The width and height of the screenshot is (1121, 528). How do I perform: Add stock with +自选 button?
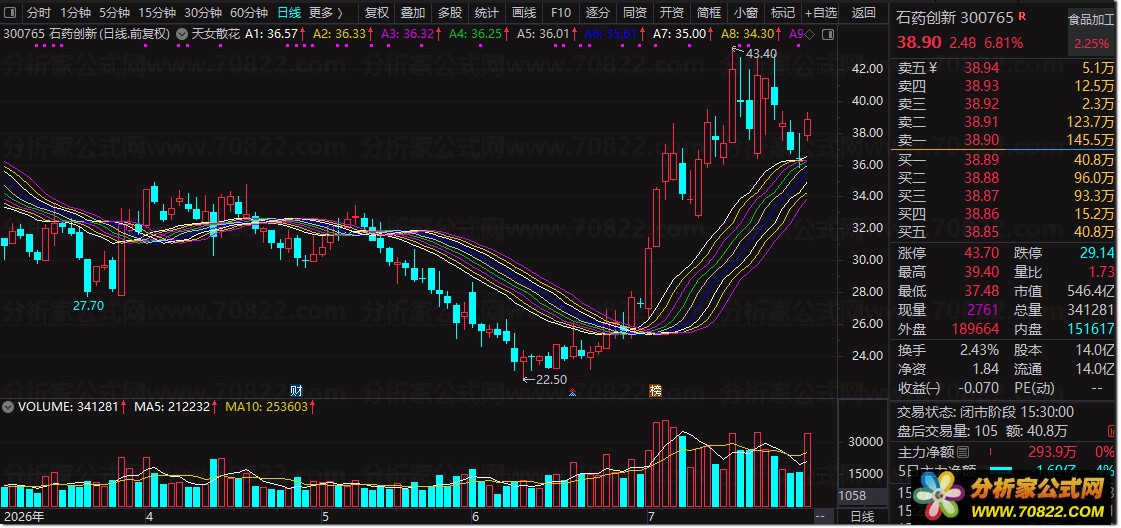pyautogui.click(x=821, y=13)
